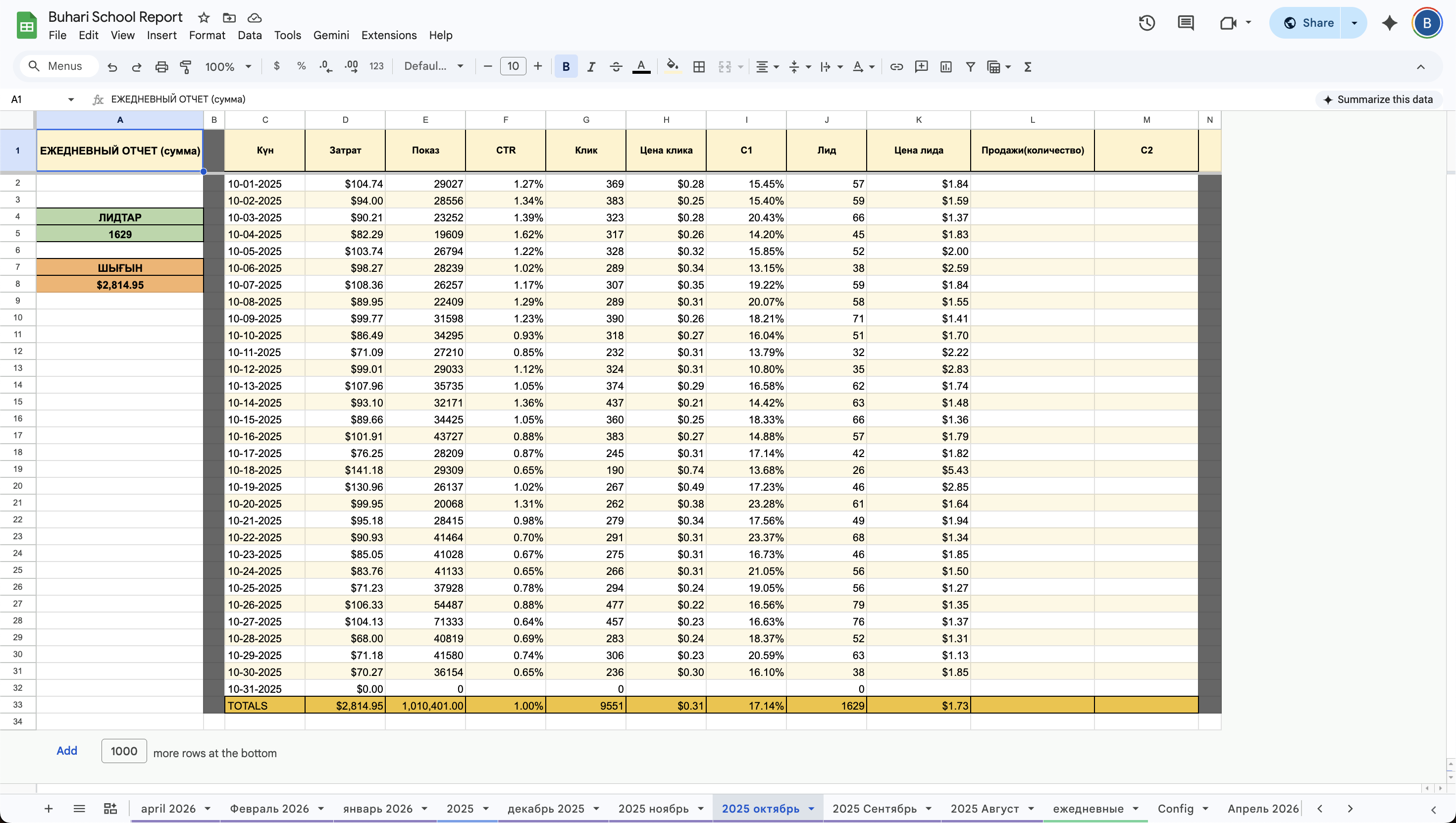Image resolution: width=1456 pixels, height=823 pixels.
Task: Open the insert chart icon
Action: point(945,67)
